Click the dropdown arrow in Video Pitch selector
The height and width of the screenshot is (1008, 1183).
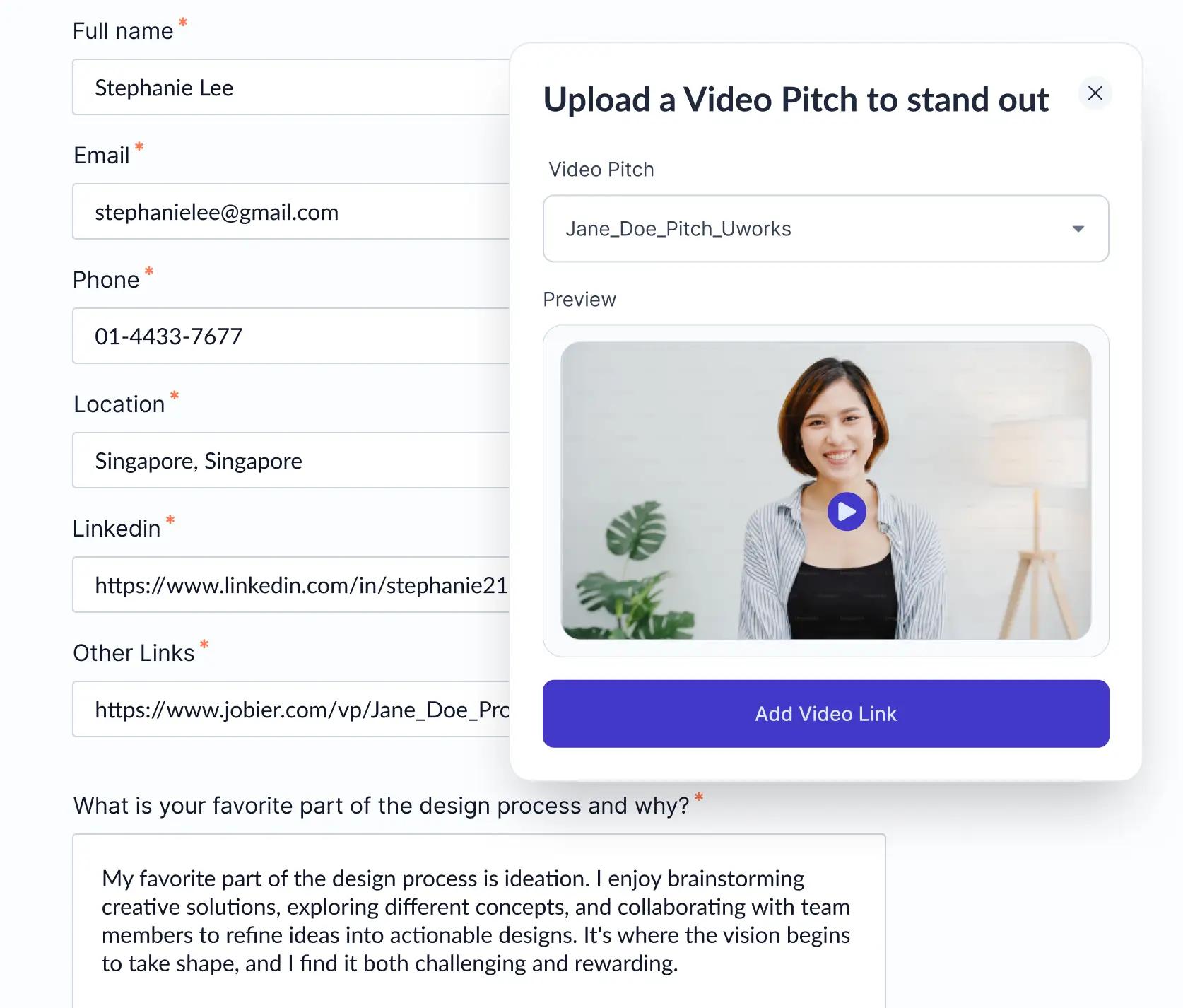point(1078,228)
